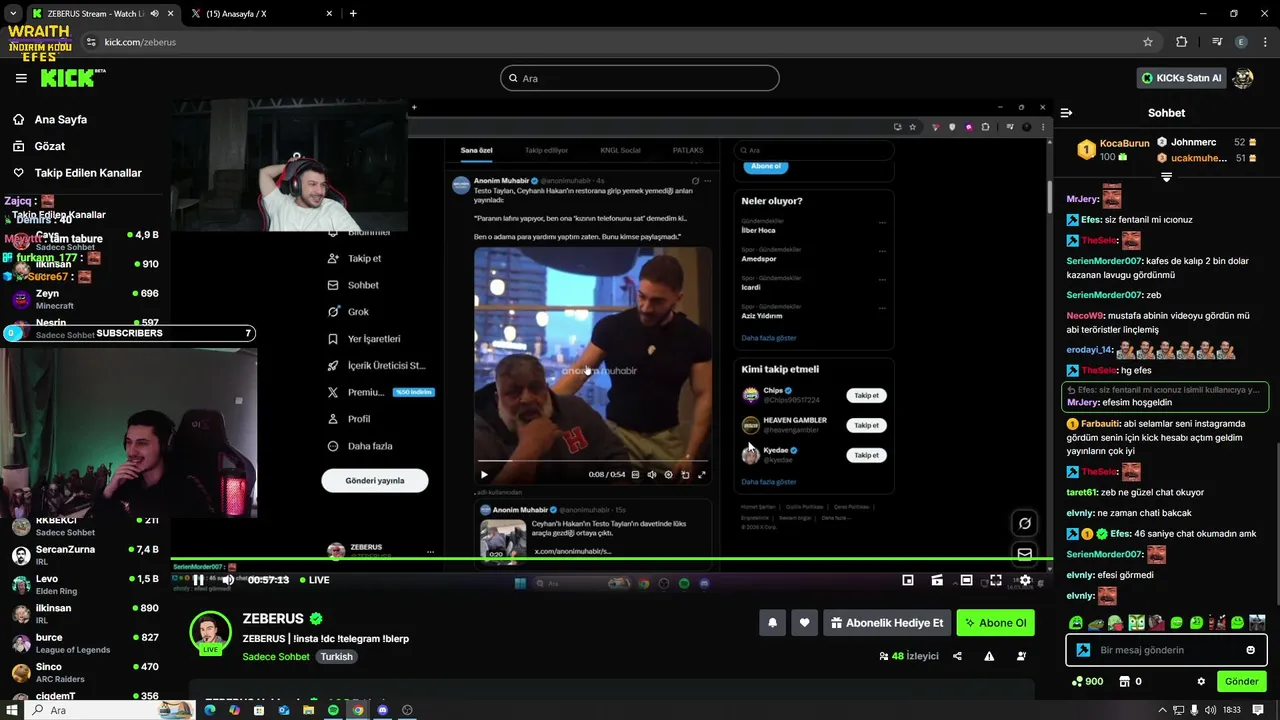Click username taret61 in chat

tap(1082, 492)
